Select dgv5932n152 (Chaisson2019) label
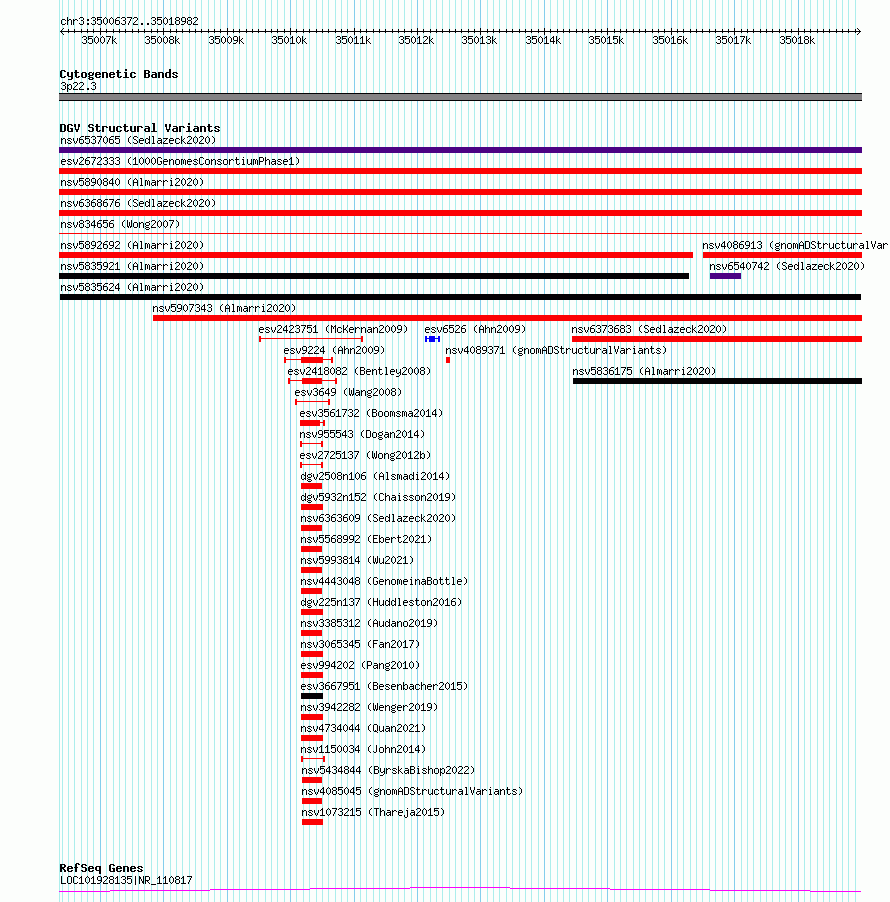Screen dimensions: 890x902 pyautogui.click(x=378, y=498)
